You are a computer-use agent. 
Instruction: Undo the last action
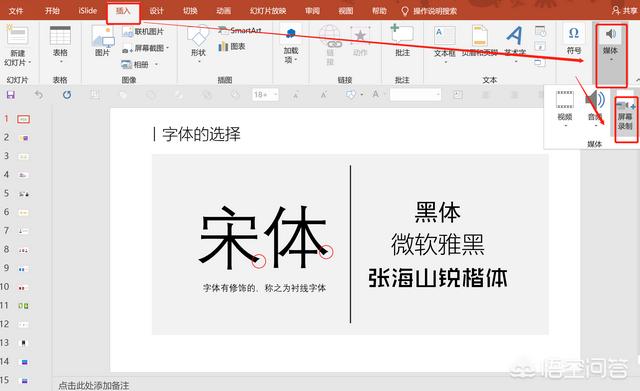click(x=39, y=95)
